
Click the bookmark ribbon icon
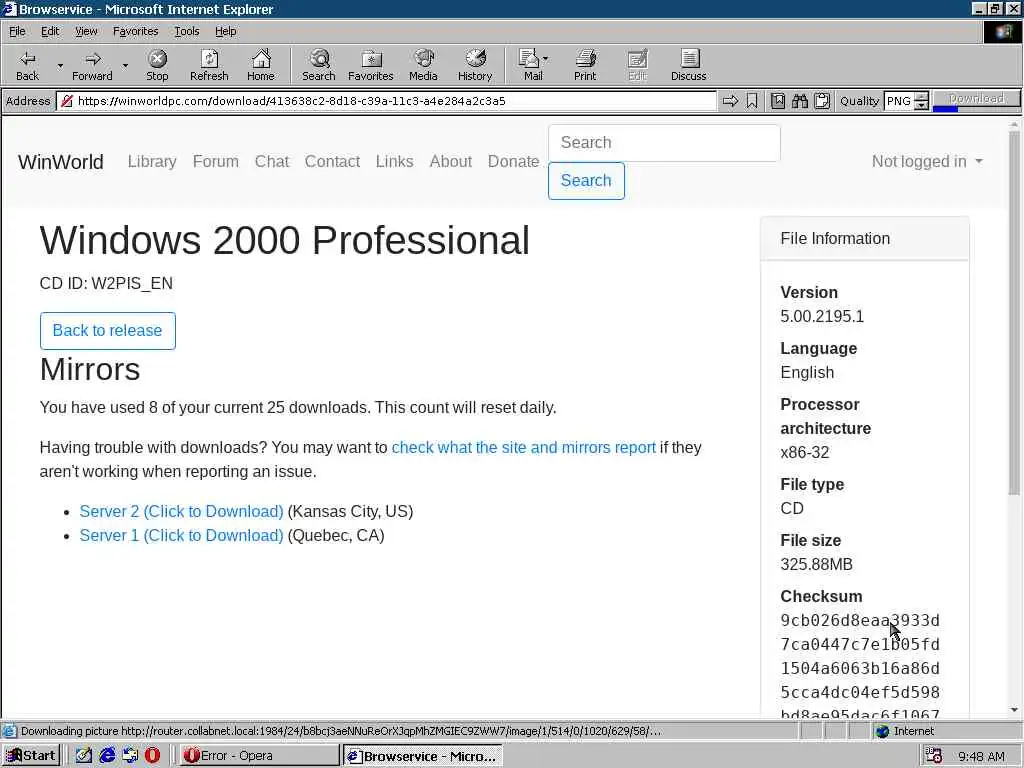[x=752, y=101]
